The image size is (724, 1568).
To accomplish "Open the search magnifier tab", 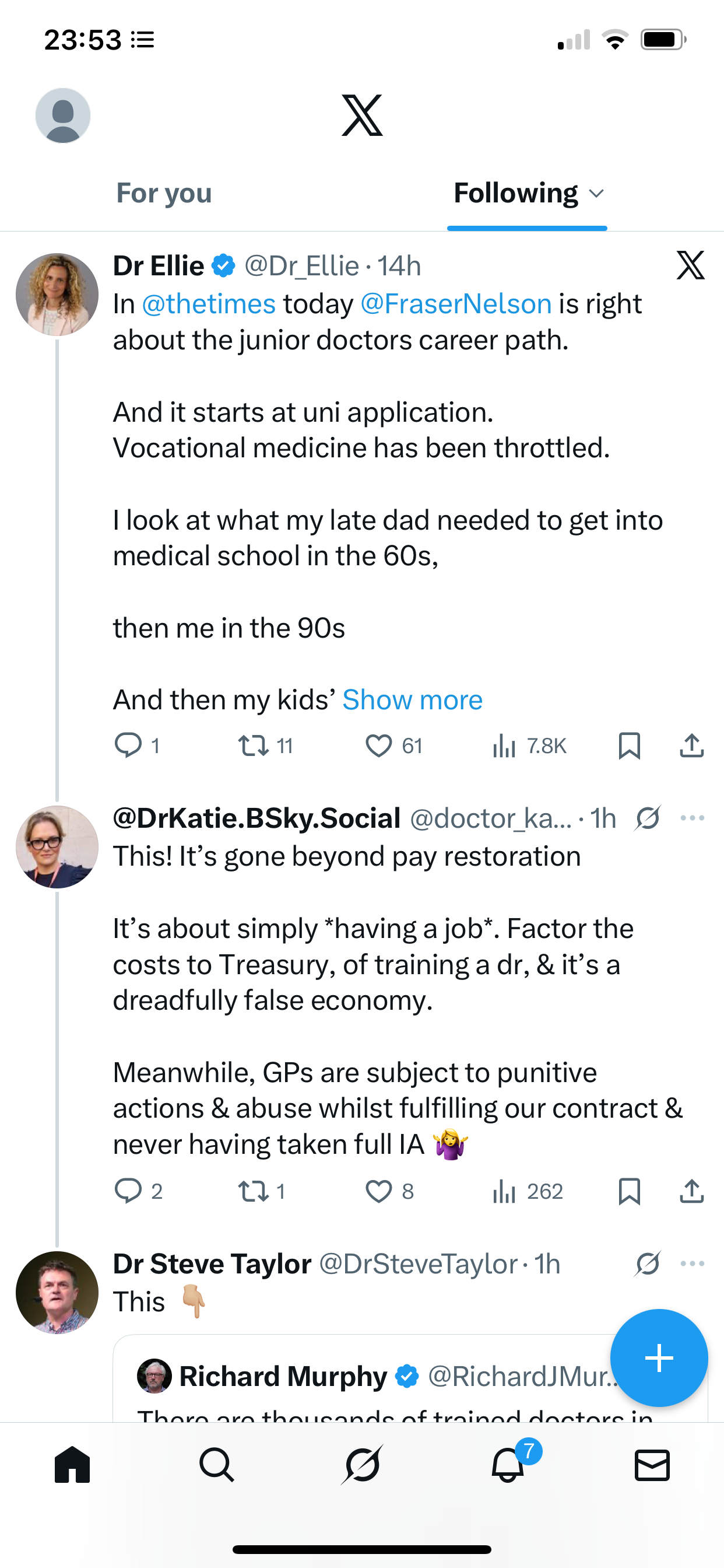I will tap(217, 1465).
